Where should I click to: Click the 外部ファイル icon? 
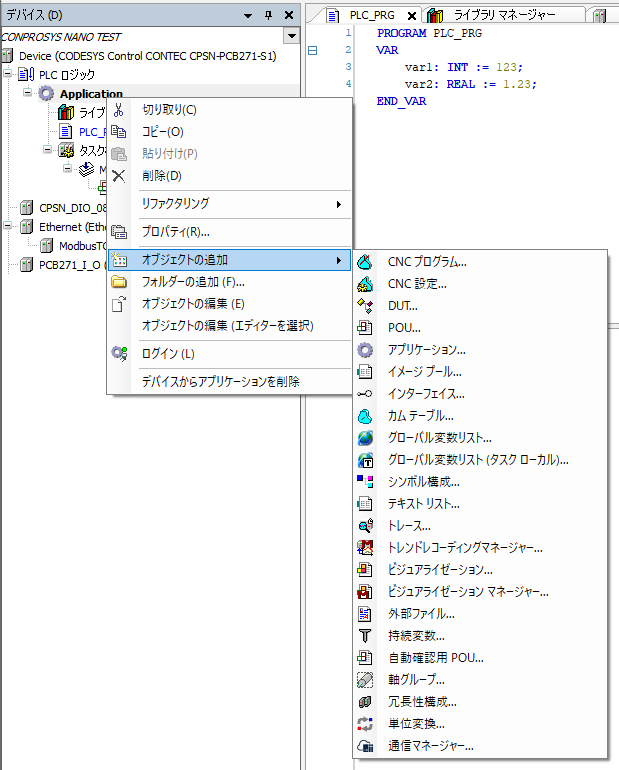[365, 614]
